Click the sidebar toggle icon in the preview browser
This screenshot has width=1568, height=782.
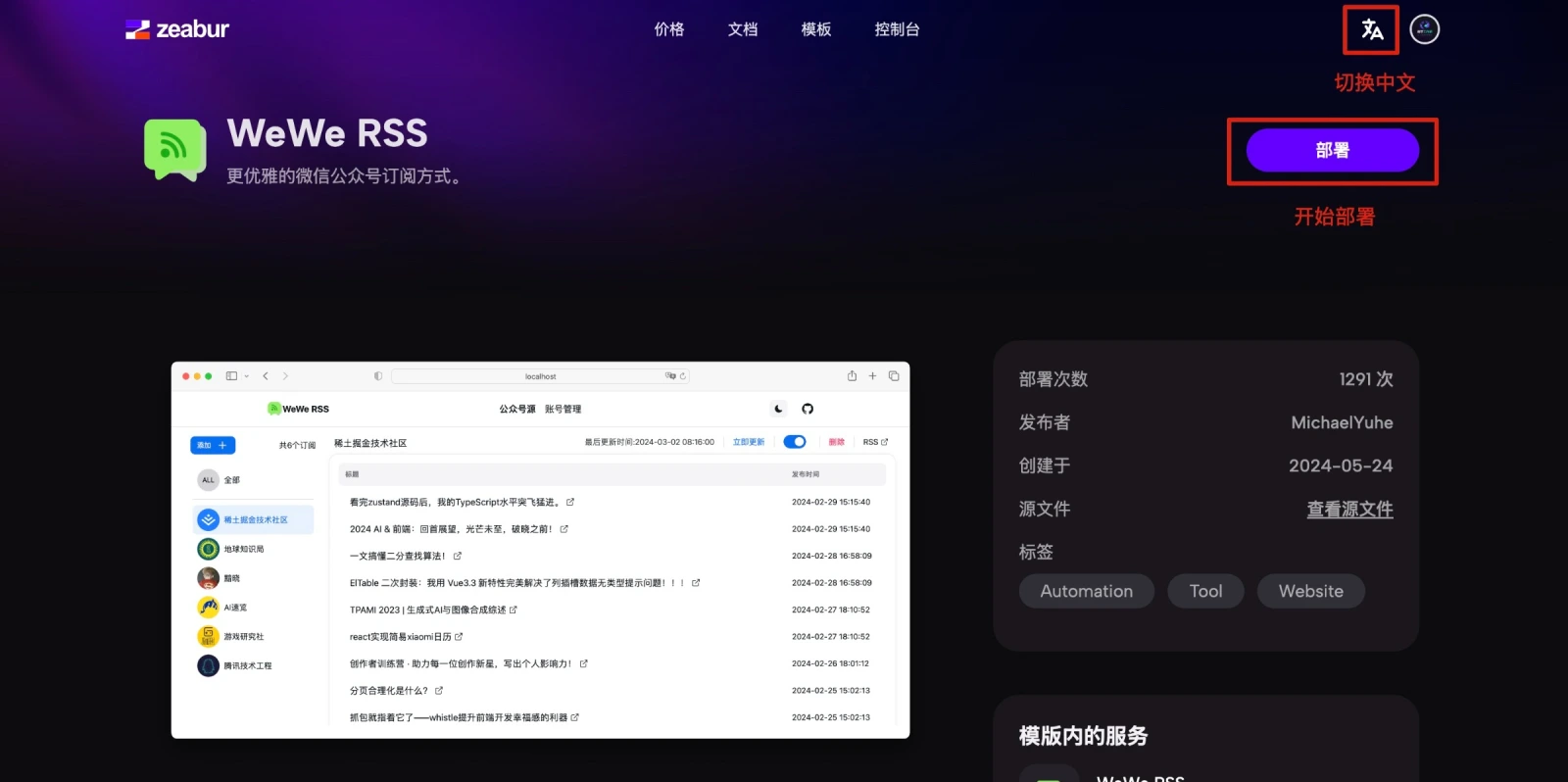pos(231,376)
